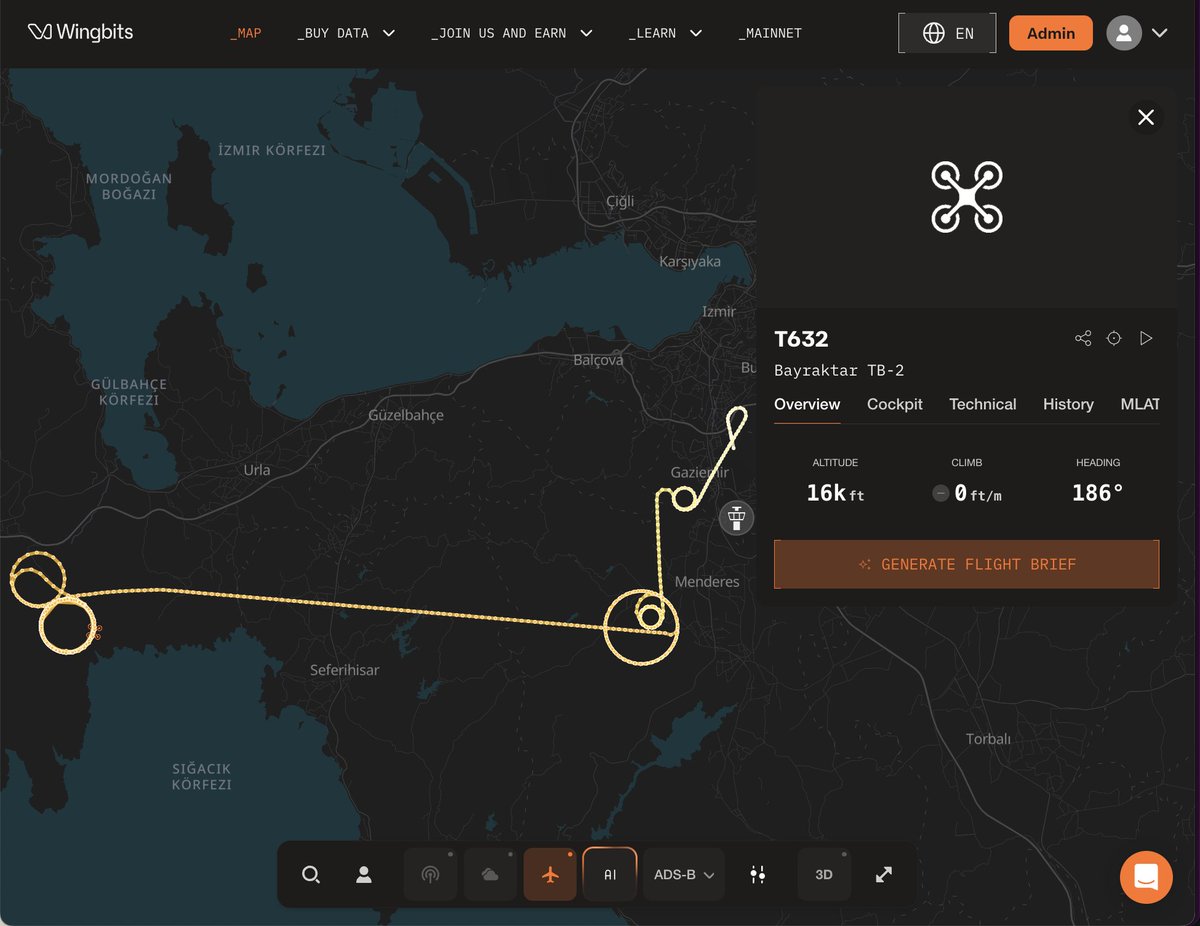The height and width of the screenshot is (926, 1200).
Task: Click the 186° heading value
Action: click(1098, 493)
